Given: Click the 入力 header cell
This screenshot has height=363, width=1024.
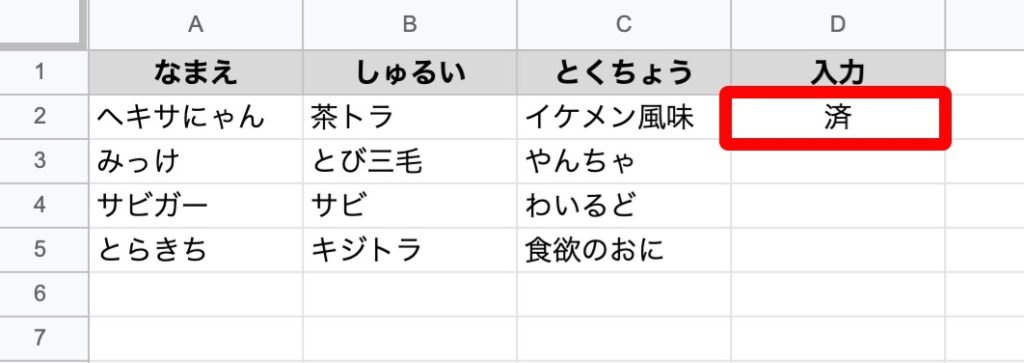Looking at the screenshot, I should pos(838,72).
